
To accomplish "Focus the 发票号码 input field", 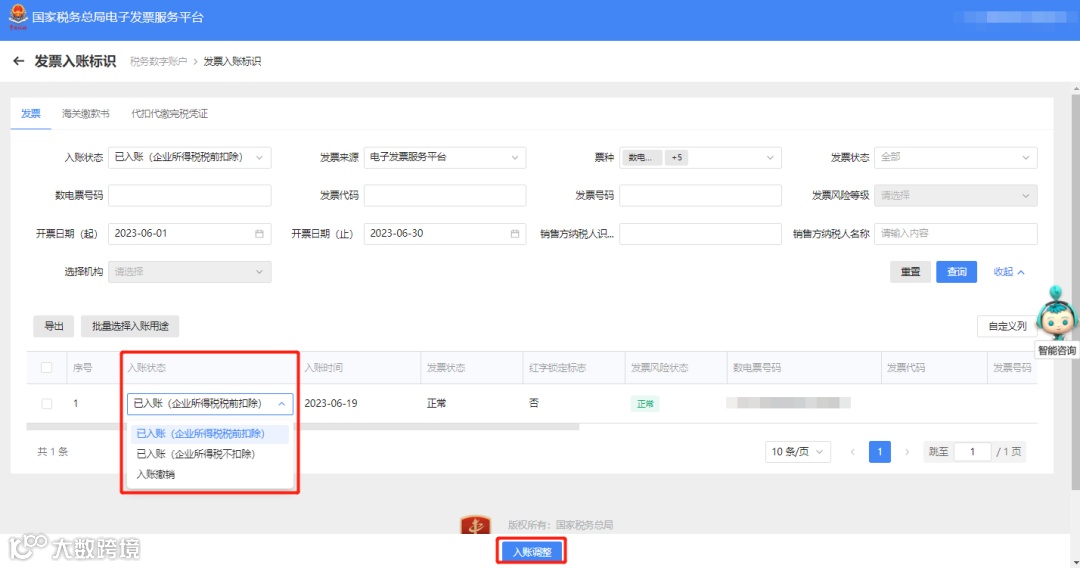I will click(700, 196).
